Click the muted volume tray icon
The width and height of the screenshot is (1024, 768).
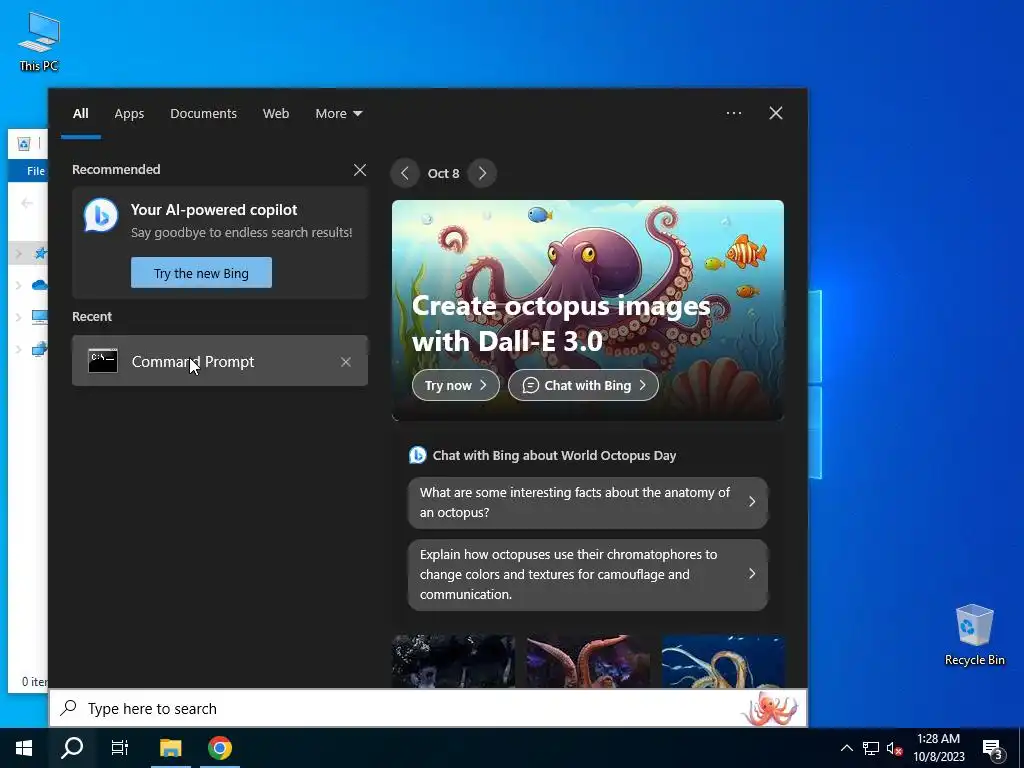(894, 748)
